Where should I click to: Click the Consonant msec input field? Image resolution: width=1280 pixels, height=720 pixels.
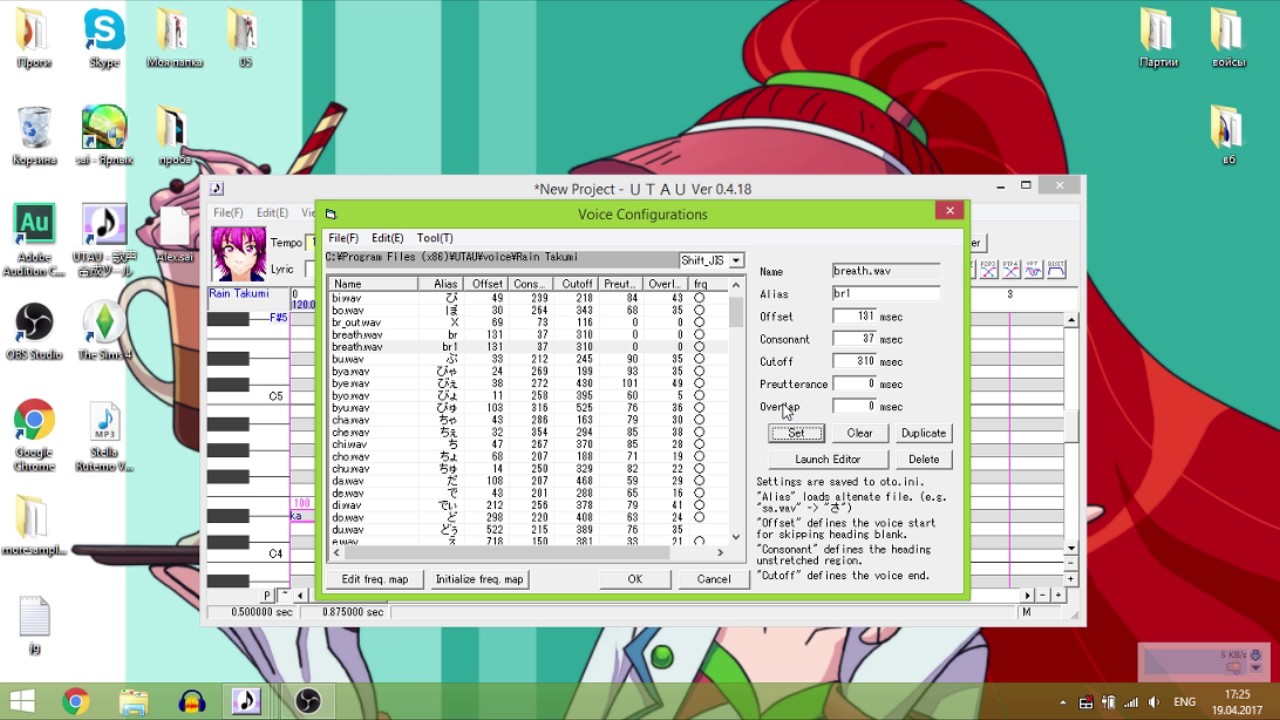[x=854, y=339]
